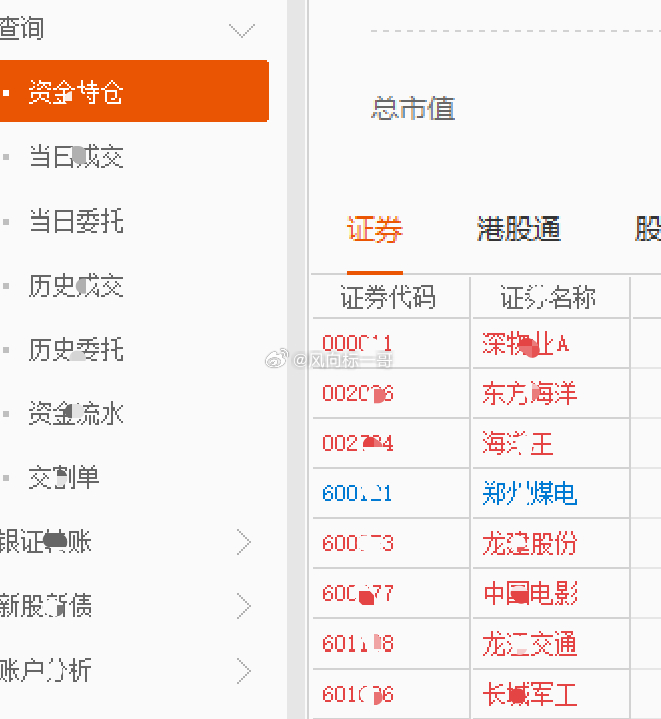Open 历史委托 in the sidebar
Image resolution: width=661 pixels, height=719 pixels.
[x=76, y=349]
